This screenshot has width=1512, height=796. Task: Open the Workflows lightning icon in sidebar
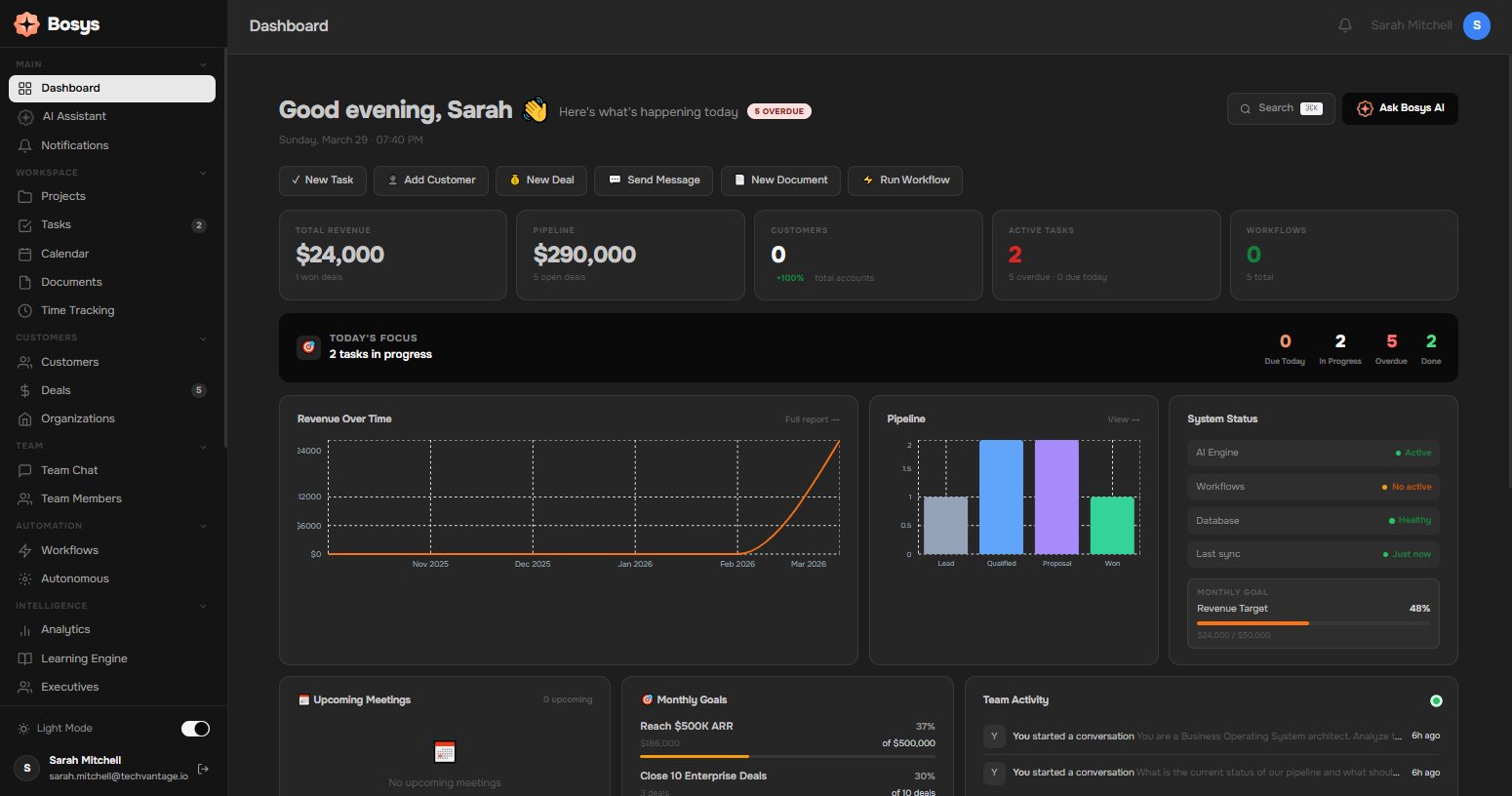pos(25,550)
